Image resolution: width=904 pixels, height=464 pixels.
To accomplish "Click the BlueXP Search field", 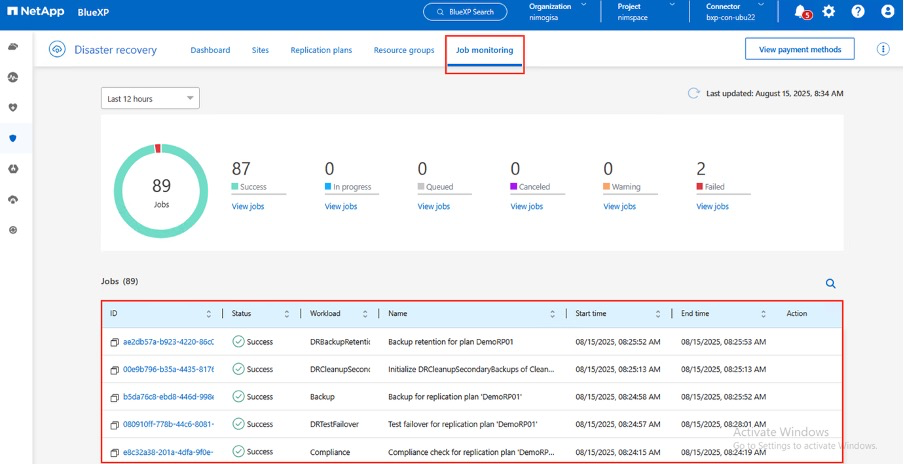I will tap(466, 12).
